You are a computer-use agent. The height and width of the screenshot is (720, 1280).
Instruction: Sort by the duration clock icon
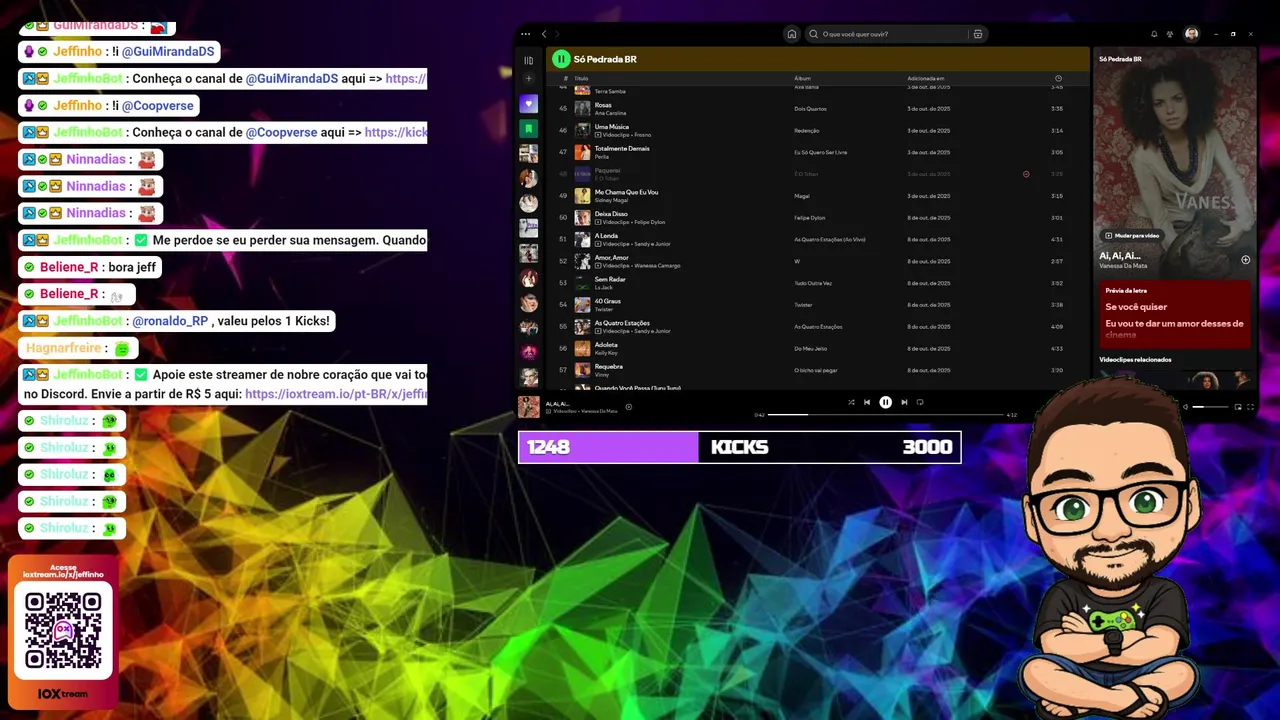pos(1058,78)
